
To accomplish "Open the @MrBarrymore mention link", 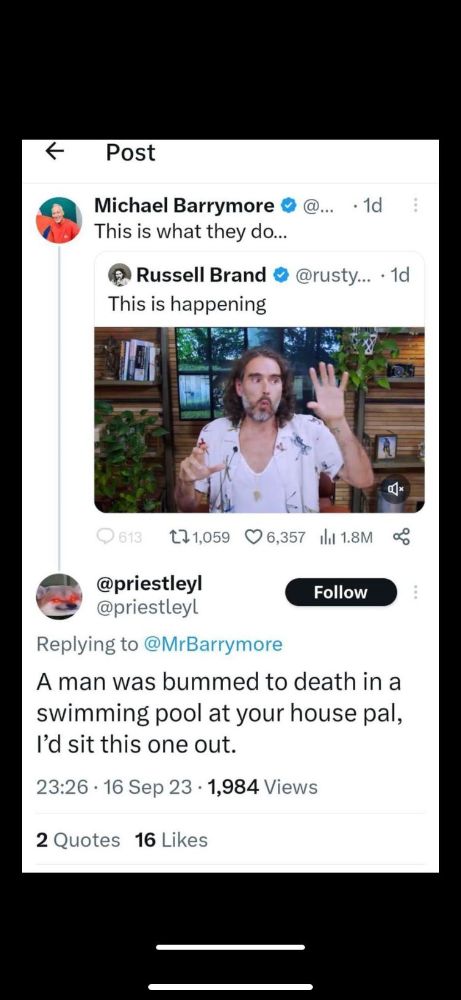I will [x=213, y=644].
